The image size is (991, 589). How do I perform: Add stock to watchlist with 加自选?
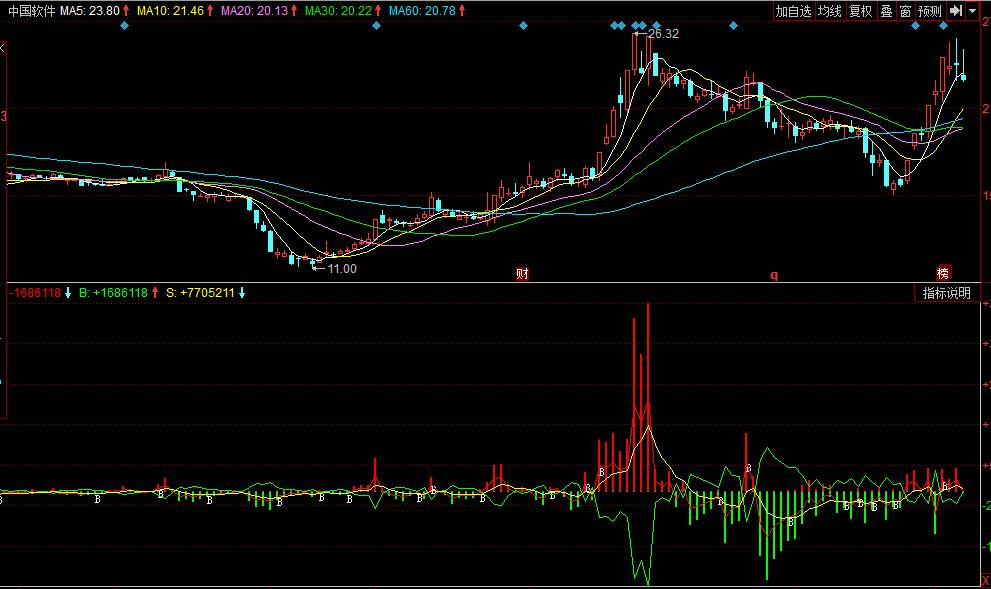[793, 11]
